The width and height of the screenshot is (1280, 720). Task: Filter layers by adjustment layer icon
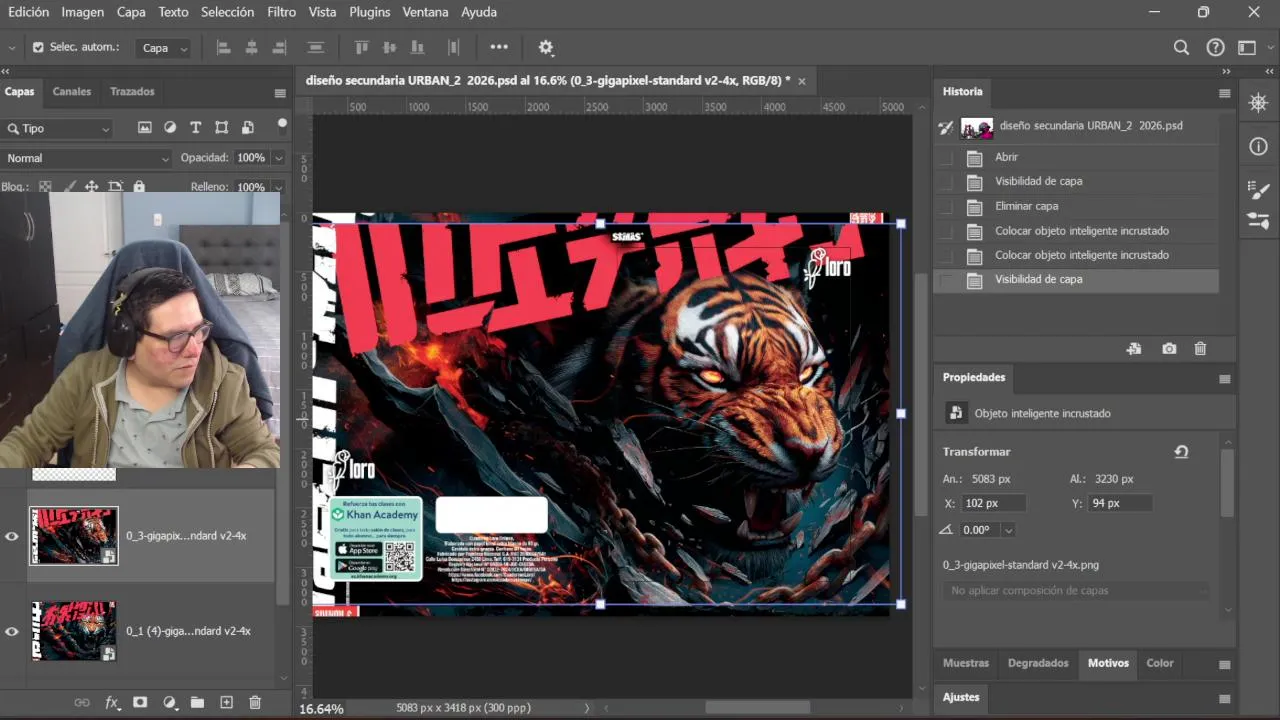170,128
